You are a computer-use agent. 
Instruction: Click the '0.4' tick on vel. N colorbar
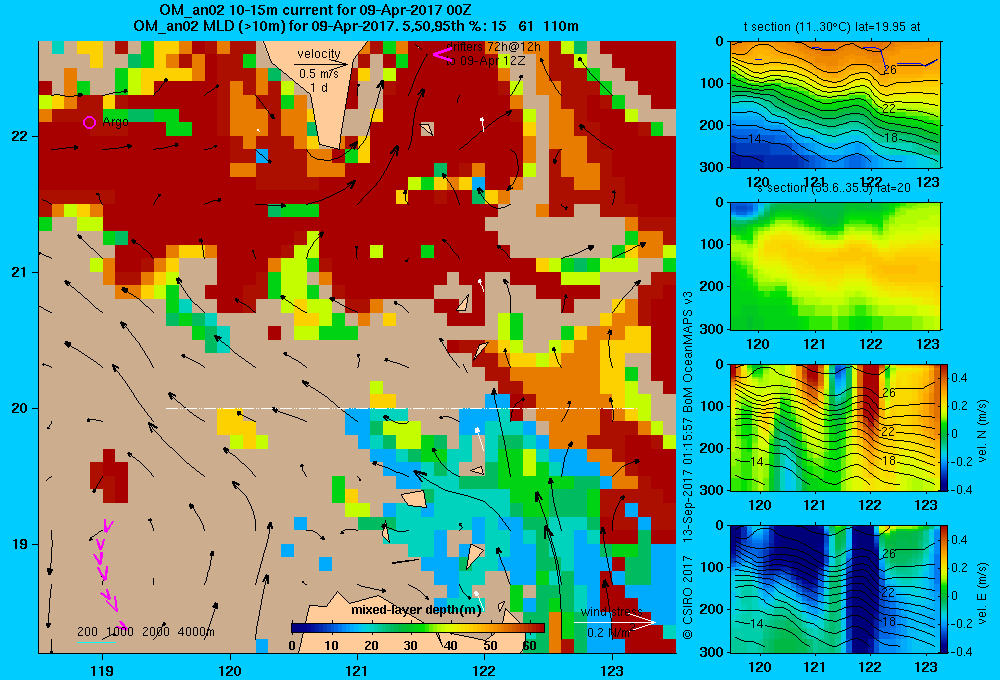coord(959,378)
